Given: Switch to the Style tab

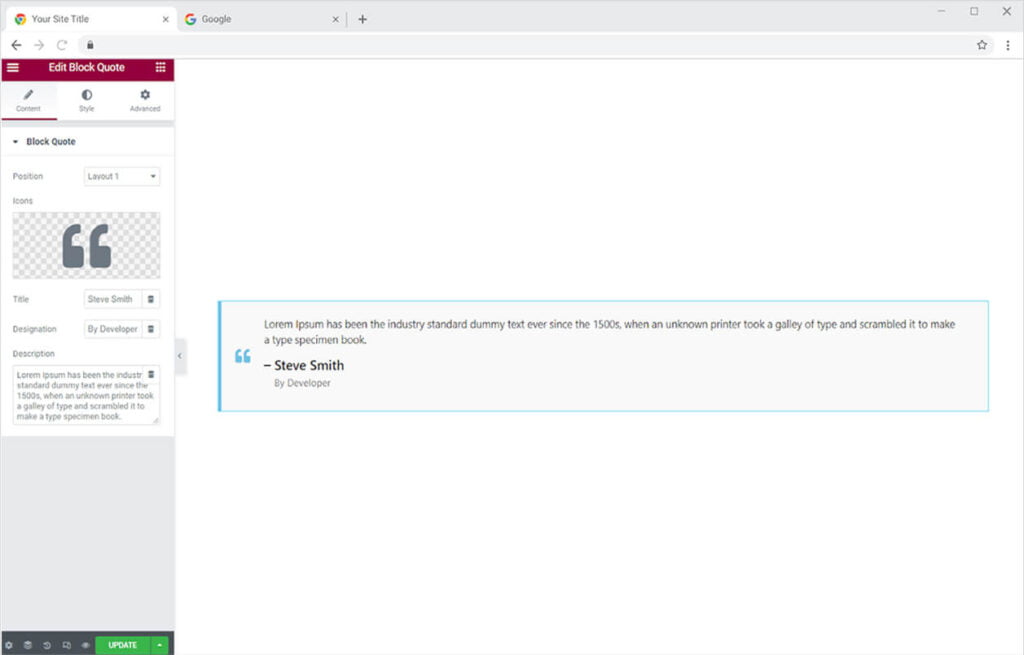Looking at the screenshot, I should coord(87,100).
